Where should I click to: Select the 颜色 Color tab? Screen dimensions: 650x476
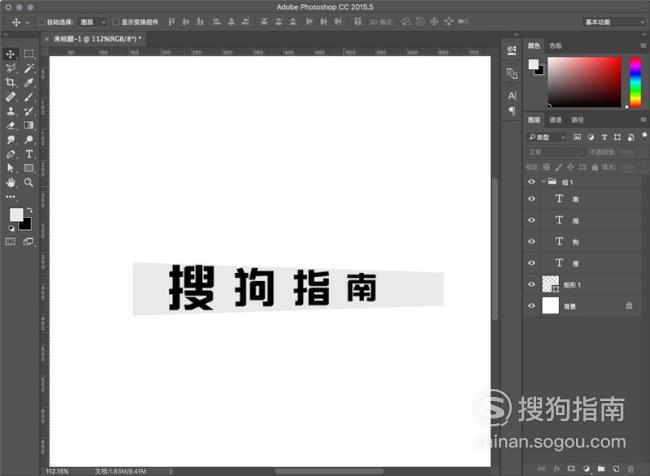(534, 46)
